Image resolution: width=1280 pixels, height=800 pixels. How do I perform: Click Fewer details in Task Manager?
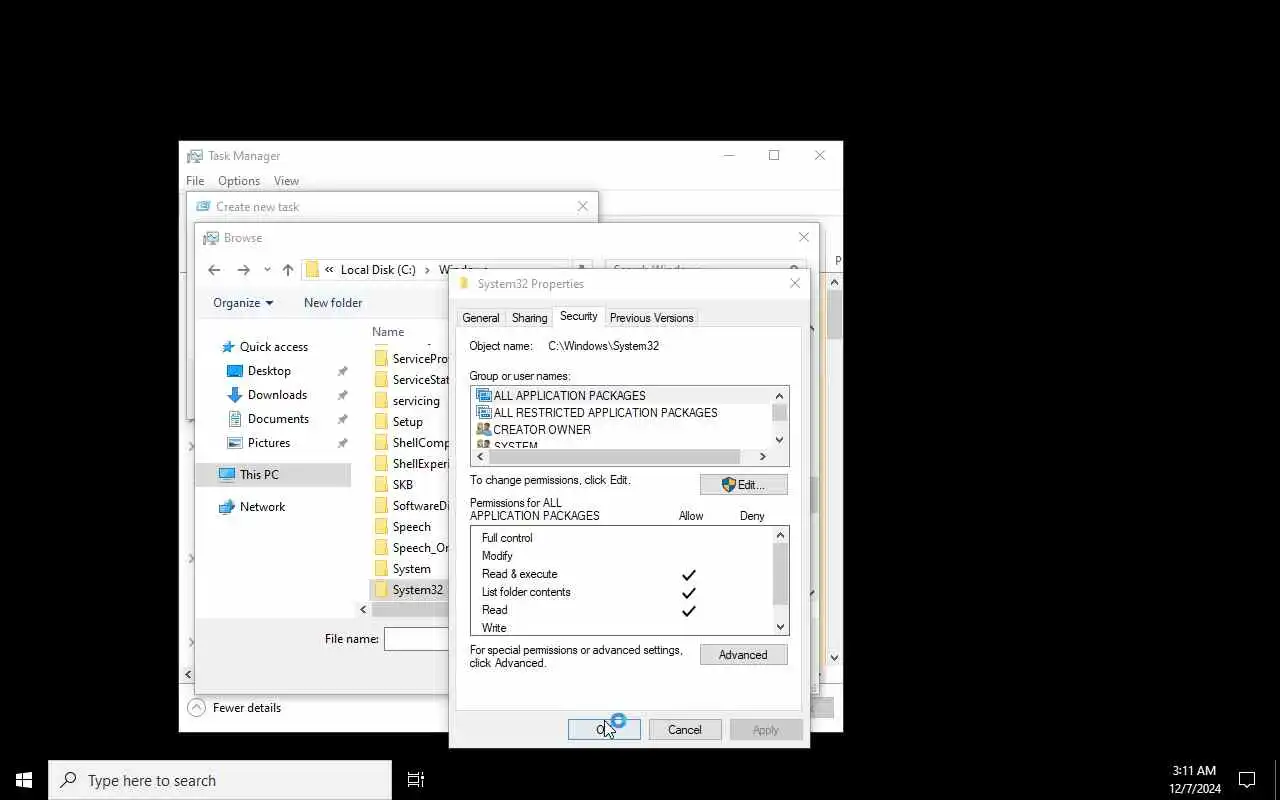click(x=236, y=708)
